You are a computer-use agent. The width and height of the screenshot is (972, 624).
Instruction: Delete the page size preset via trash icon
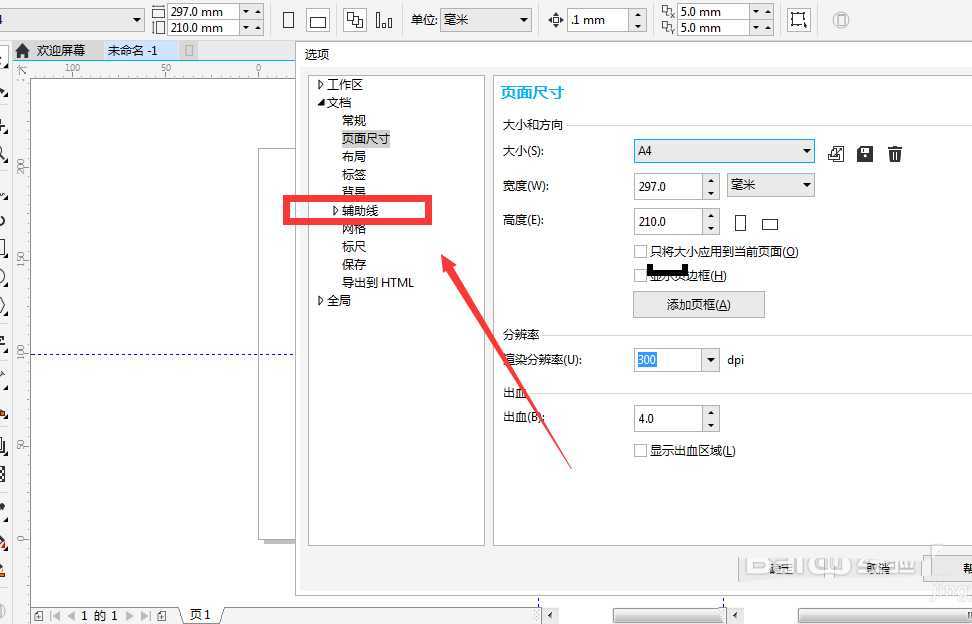tap(895, 153)
